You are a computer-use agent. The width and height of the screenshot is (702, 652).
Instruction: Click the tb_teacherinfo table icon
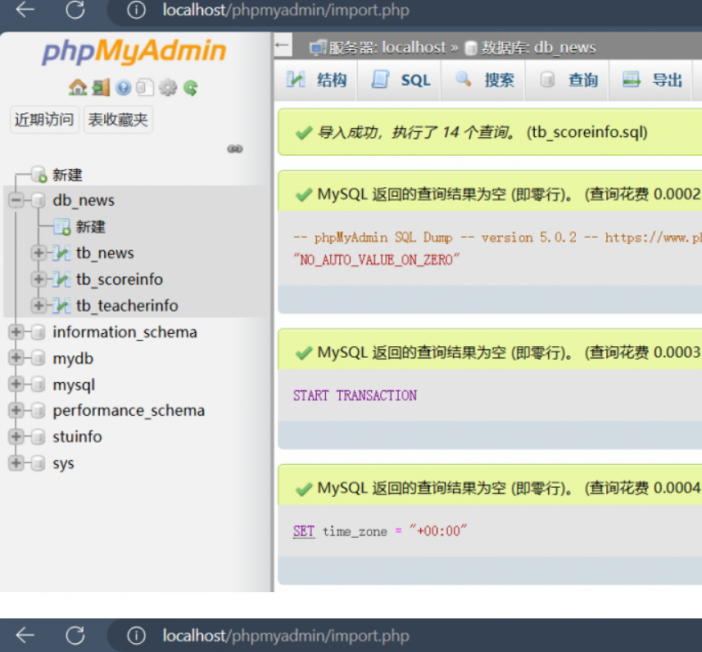coord(61,306)
